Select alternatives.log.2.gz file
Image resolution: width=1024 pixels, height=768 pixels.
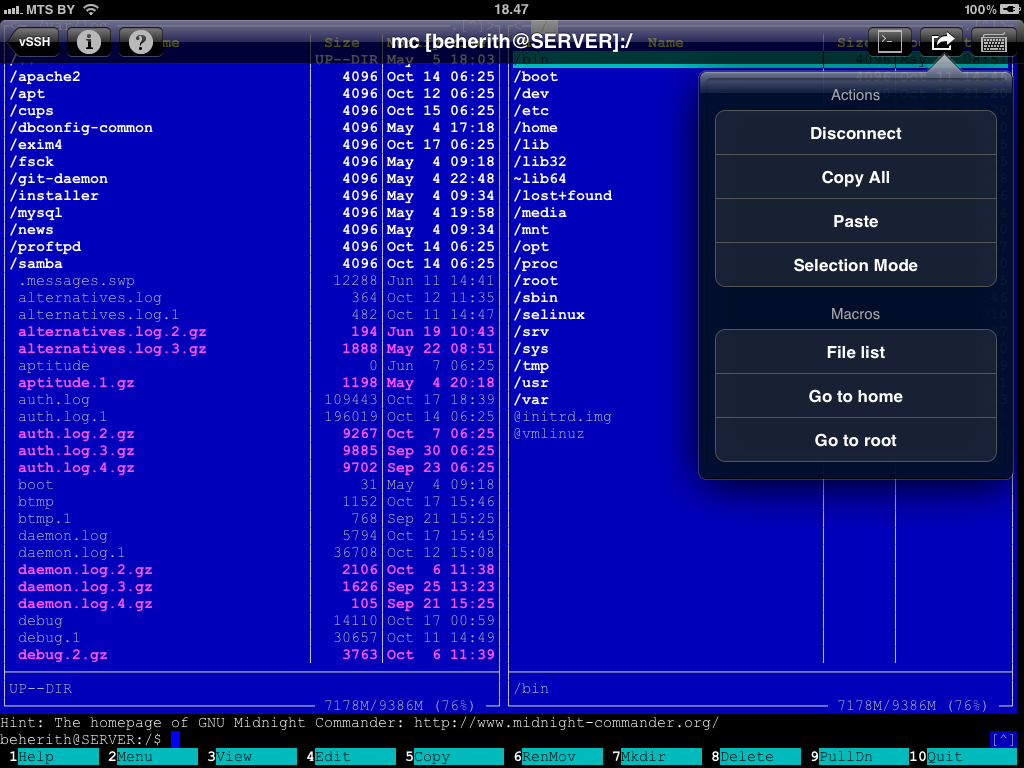click(x=252, y=332)
